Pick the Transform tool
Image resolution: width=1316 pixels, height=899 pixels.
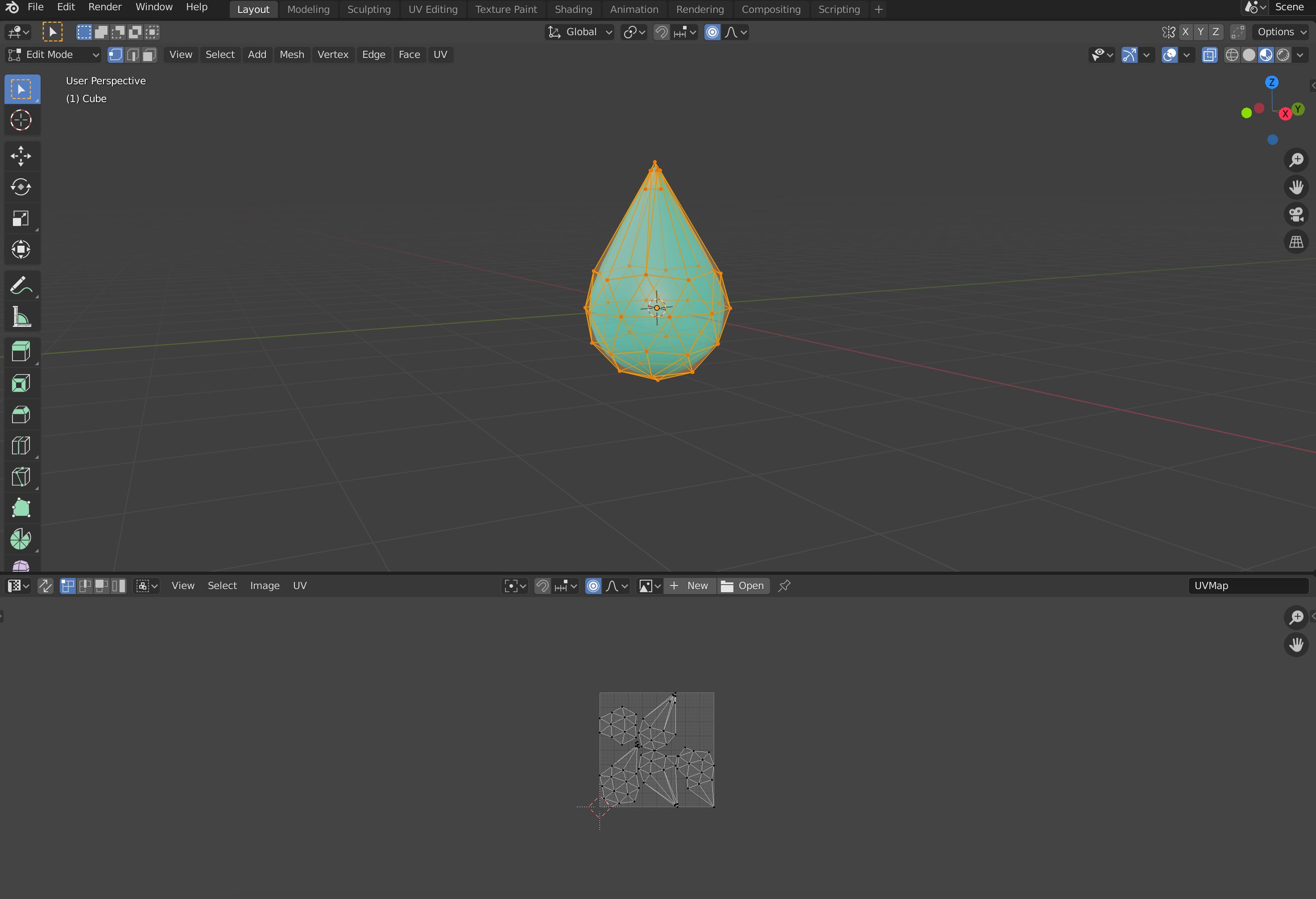coord(21,250)
